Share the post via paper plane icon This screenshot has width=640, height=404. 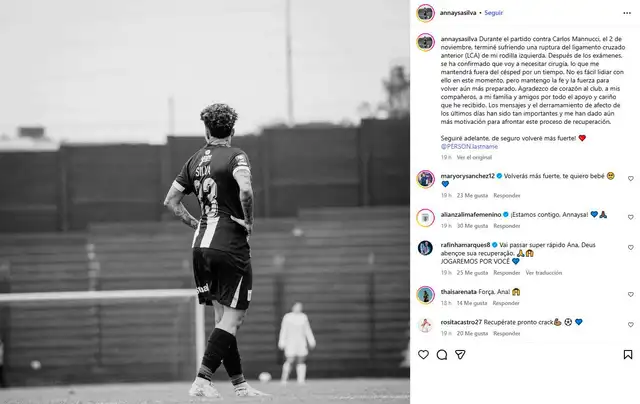coord(460,355)
